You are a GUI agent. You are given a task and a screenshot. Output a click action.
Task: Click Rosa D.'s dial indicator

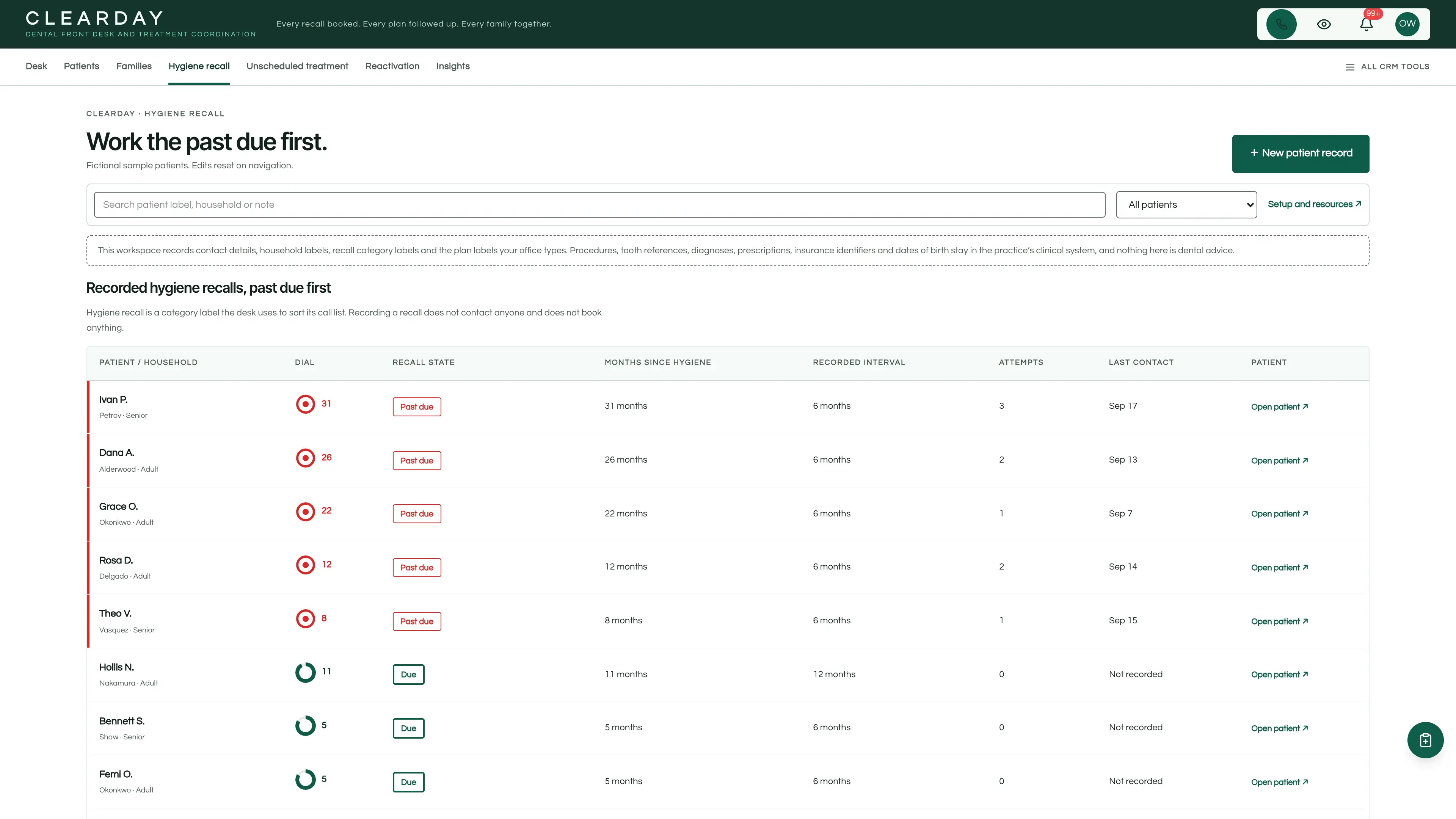[305, 565]
